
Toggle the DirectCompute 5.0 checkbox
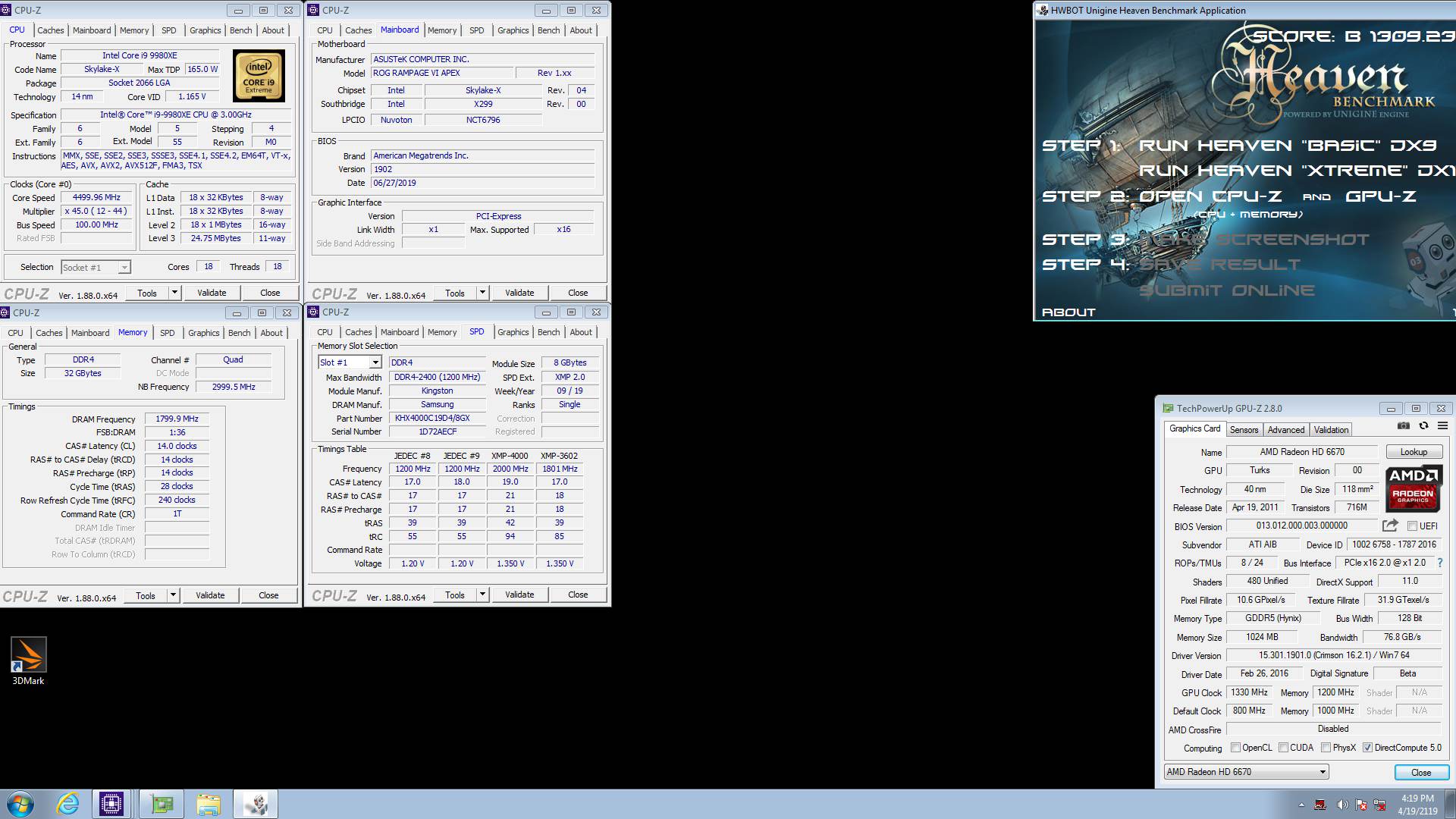pos(1367,747)
